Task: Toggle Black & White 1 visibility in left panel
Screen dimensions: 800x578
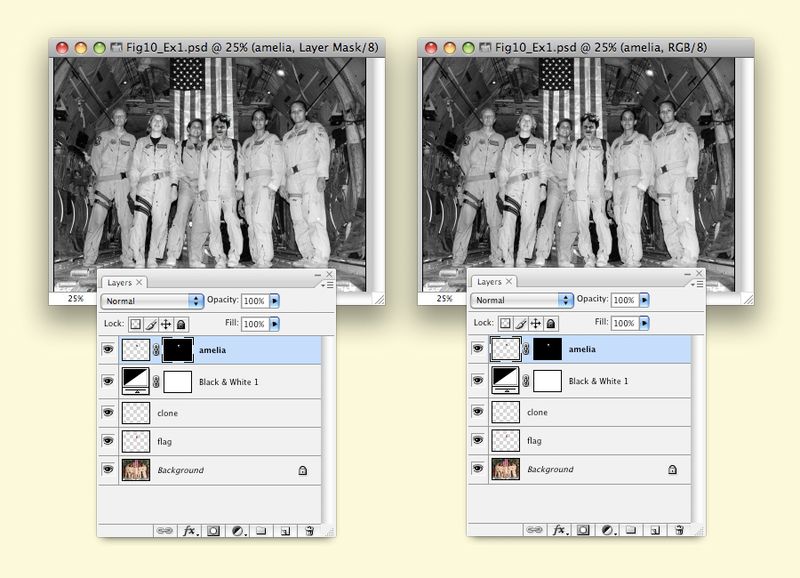Action: 108,381
